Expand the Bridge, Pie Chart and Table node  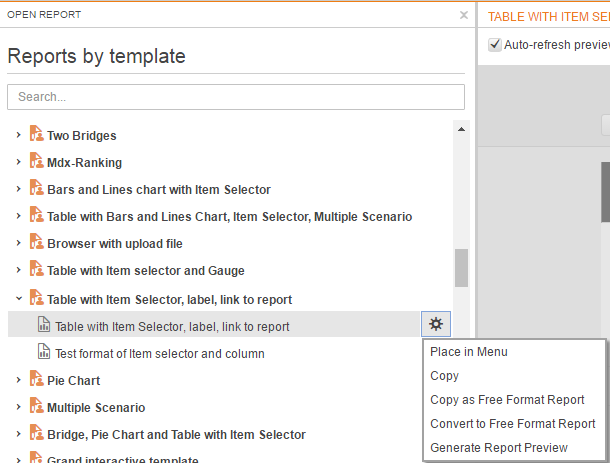pos(18,434)
